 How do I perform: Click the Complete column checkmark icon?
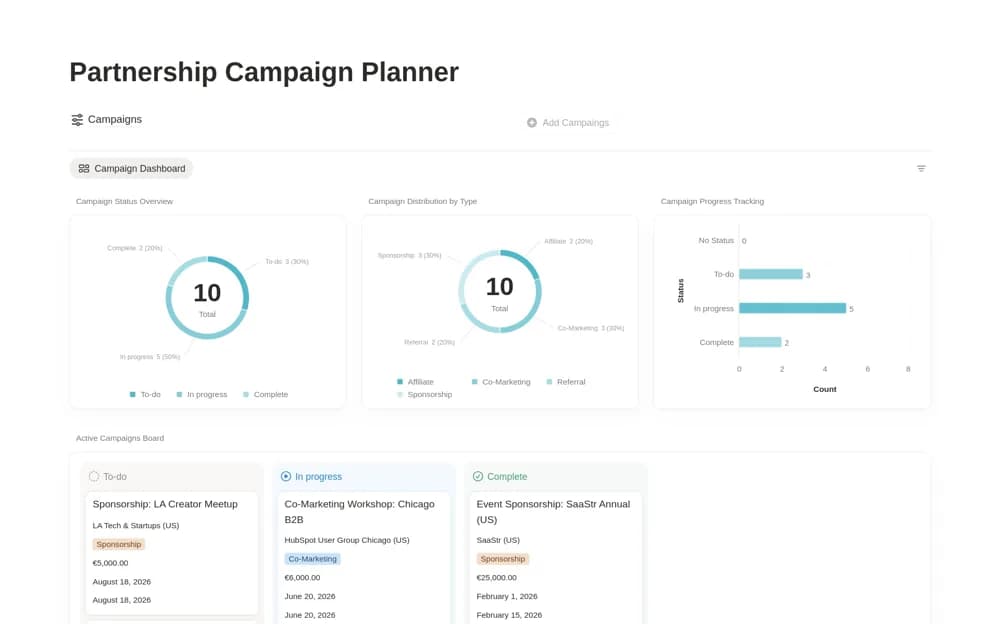pos(478,477)
